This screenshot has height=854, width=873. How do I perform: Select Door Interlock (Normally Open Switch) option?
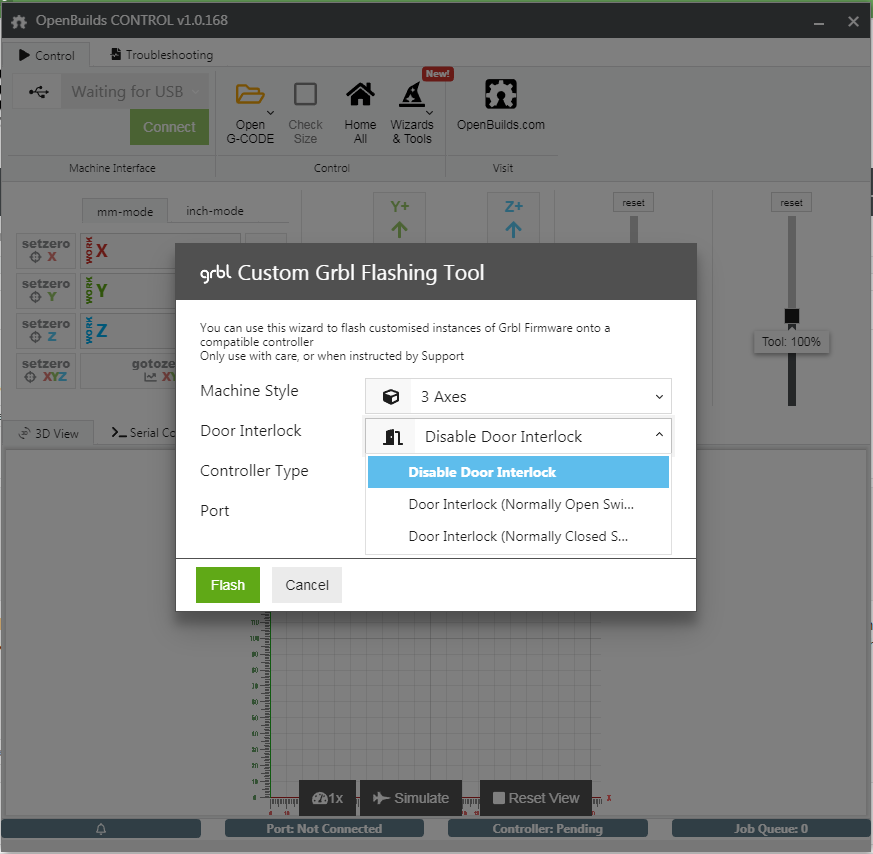coord(520,504)
